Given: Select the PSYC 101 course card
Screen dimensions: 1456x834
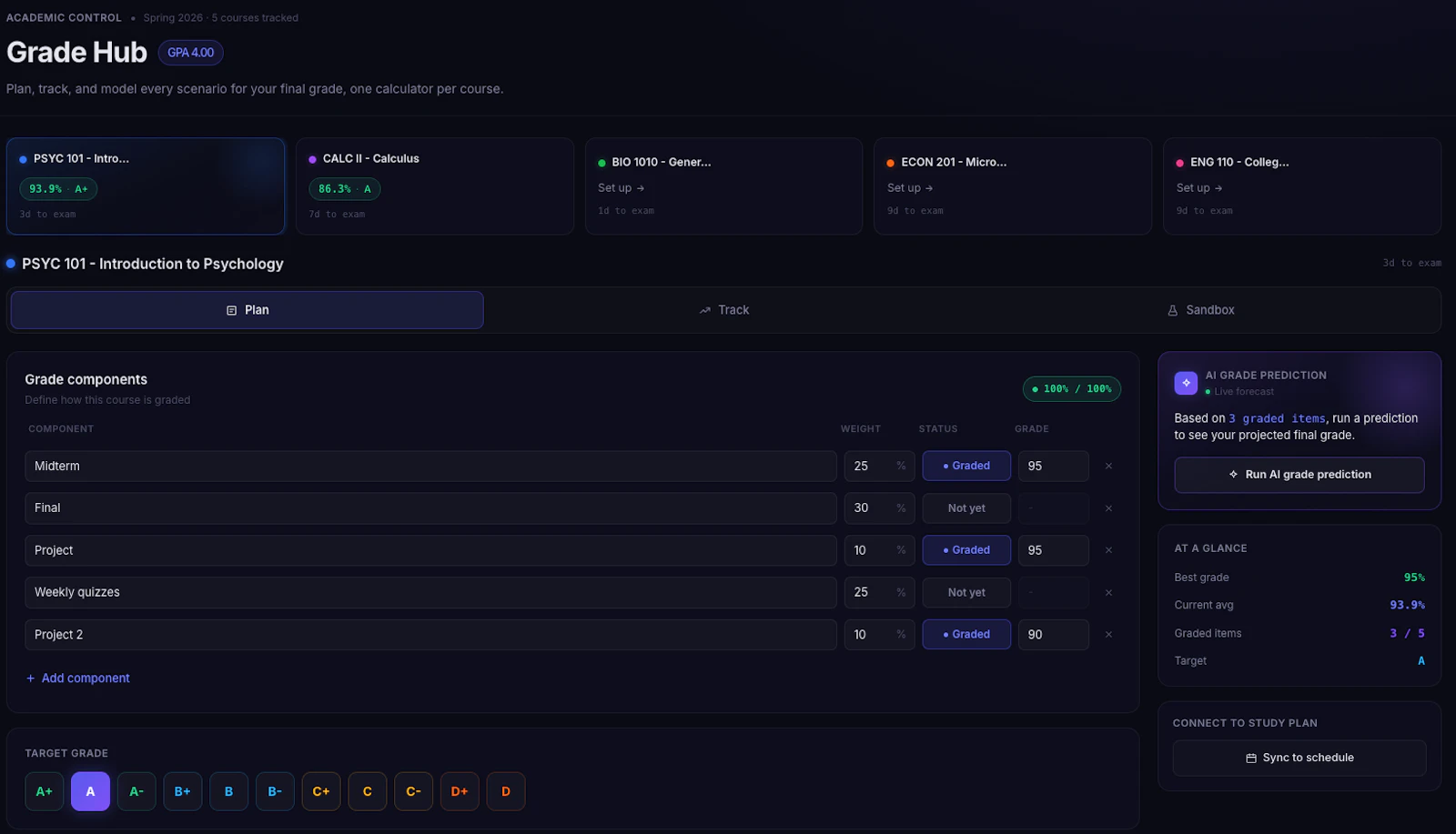Looking at the screenshot, I should coord(146,186).
